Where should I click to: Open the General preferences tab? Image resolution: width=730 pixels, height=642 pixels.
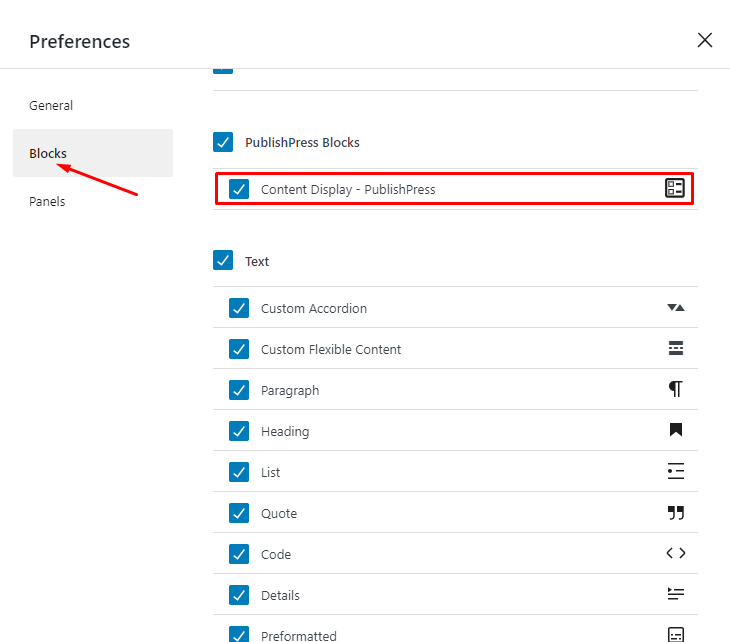coord(93,106)
